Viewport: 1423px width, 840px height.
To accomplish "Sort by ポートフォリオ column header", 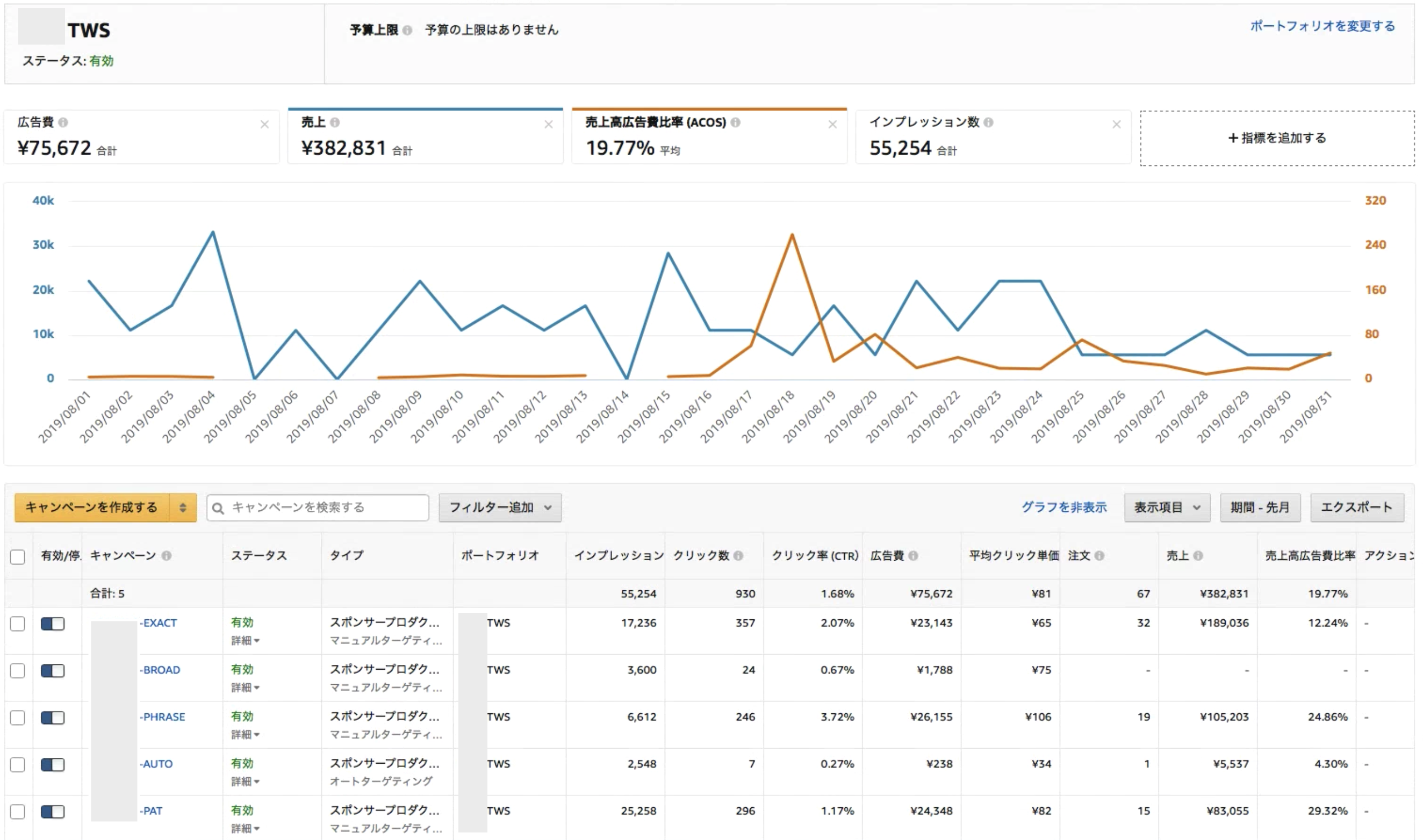I will click(500, 556).
